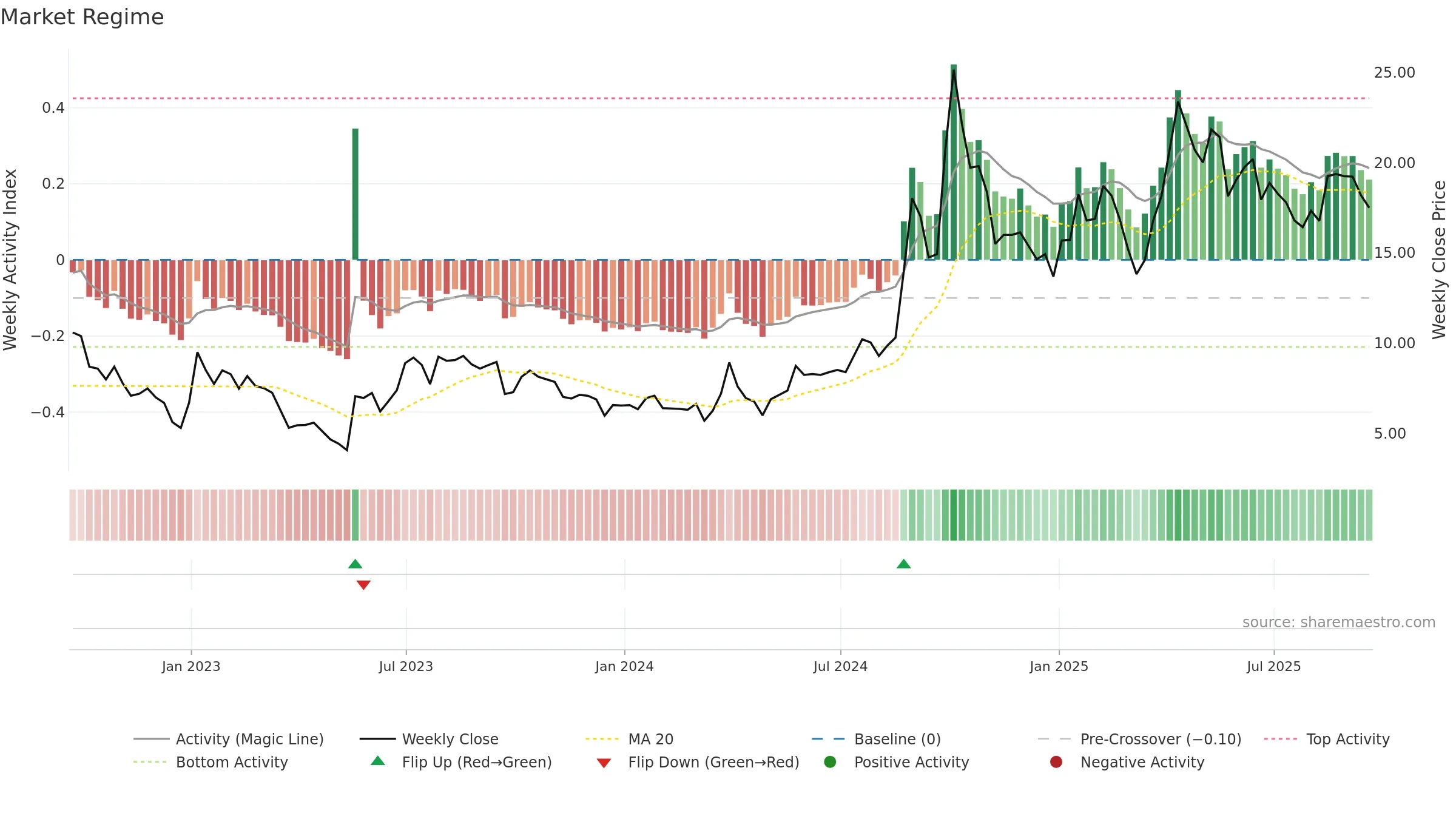Click the Positive Activity green dot icon
Image resolution: width=1456 pixels, height=819 pixels.
click(x=830, y=762)
